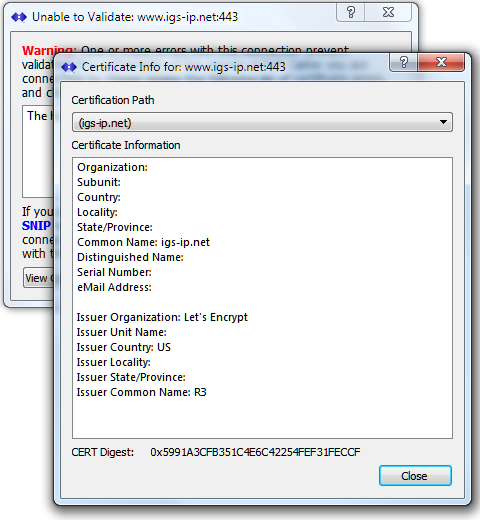
Task: Click the Issuer Organization Let's Encrypt line
Action: 162,317
